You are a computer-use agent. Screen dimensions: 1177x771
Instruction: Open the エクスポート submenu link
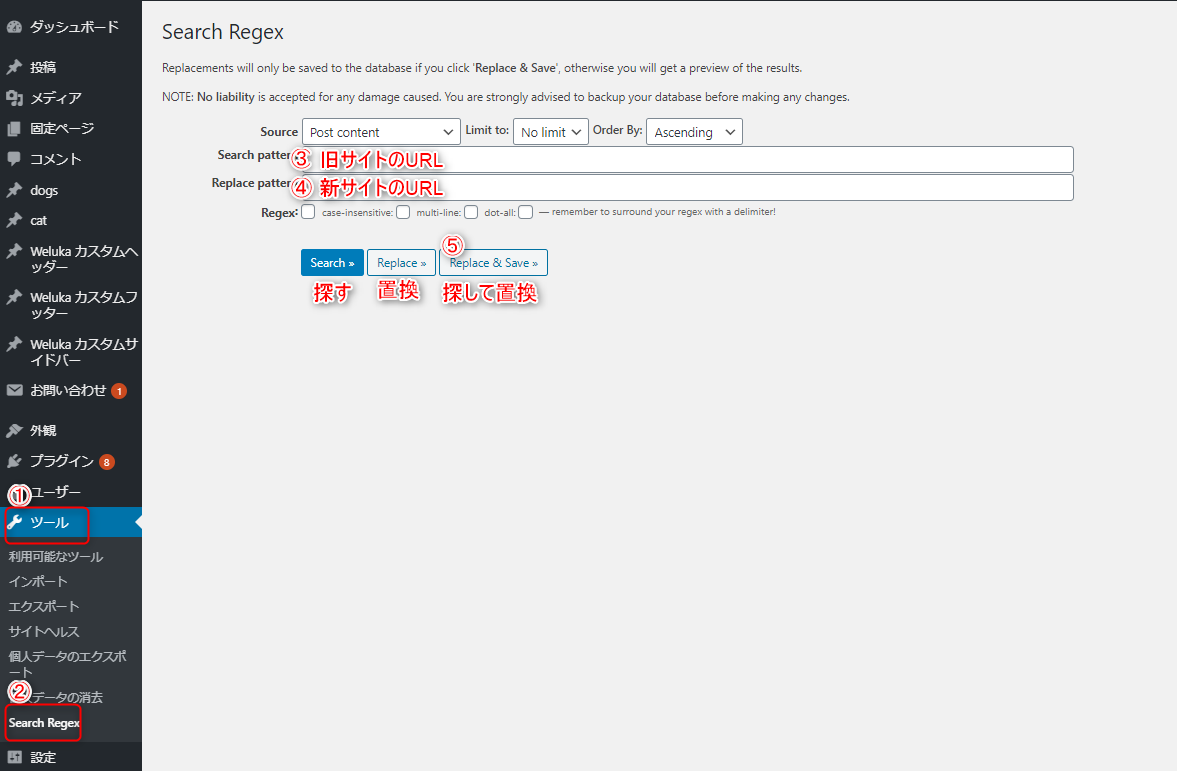coord(44,606)
